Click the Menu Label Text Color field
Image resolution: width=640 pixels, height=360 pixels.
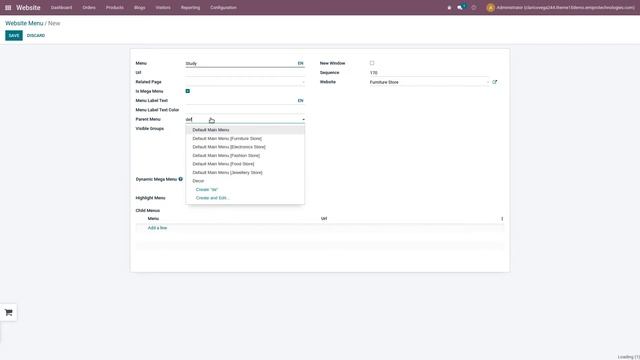[245, 110]
